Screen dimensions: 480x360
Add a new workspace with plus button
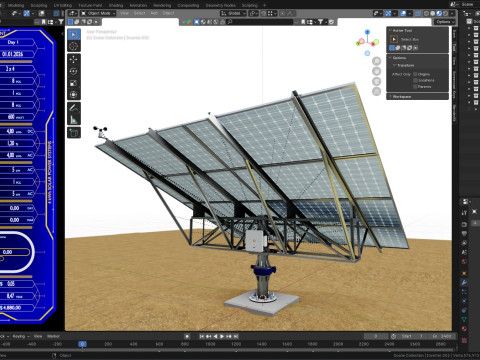coord(265,5)
